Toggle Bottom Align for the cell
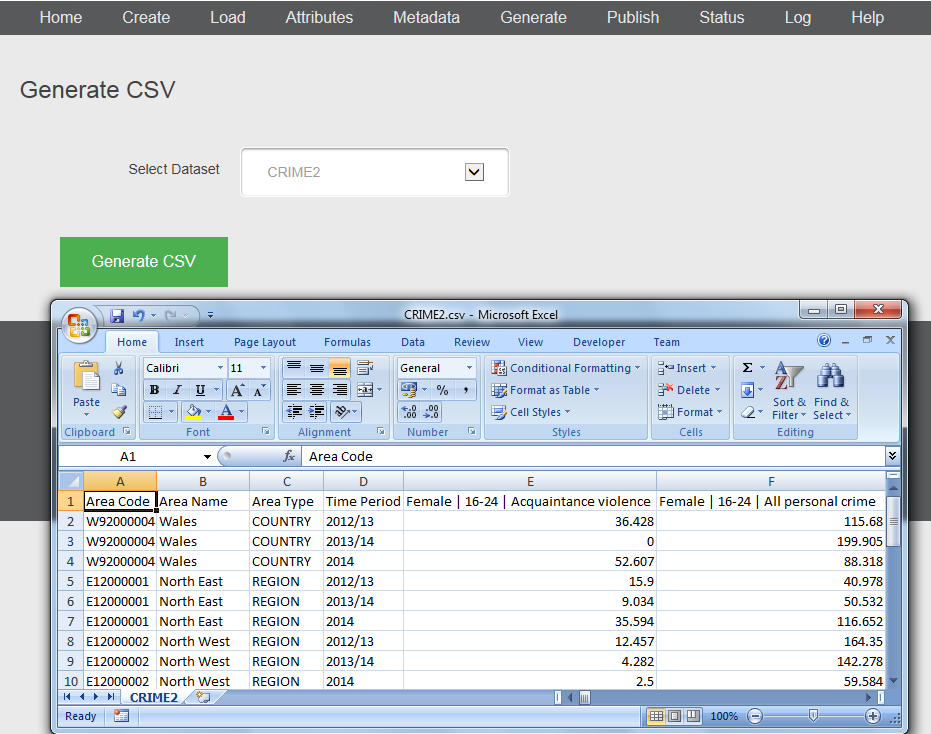This screenshot has width=931, height=734. click(340, 368)
